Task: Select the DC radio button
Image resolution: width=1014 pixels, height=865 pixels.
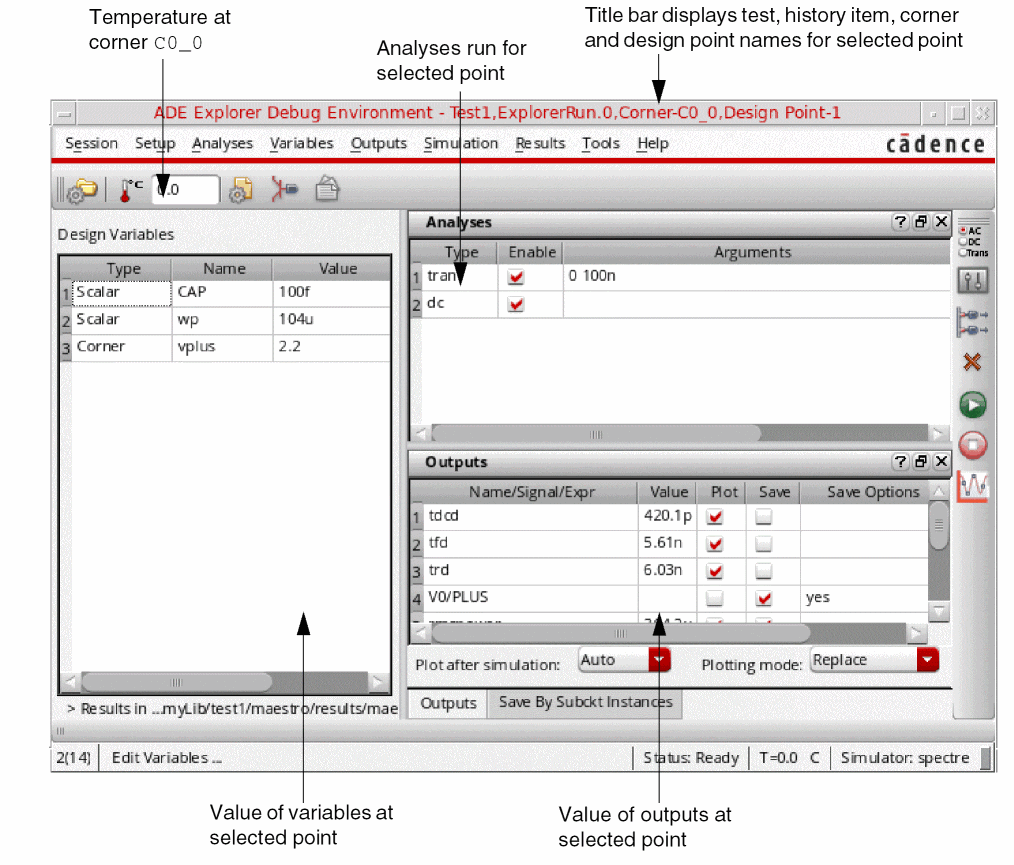Action: (963, 242)
